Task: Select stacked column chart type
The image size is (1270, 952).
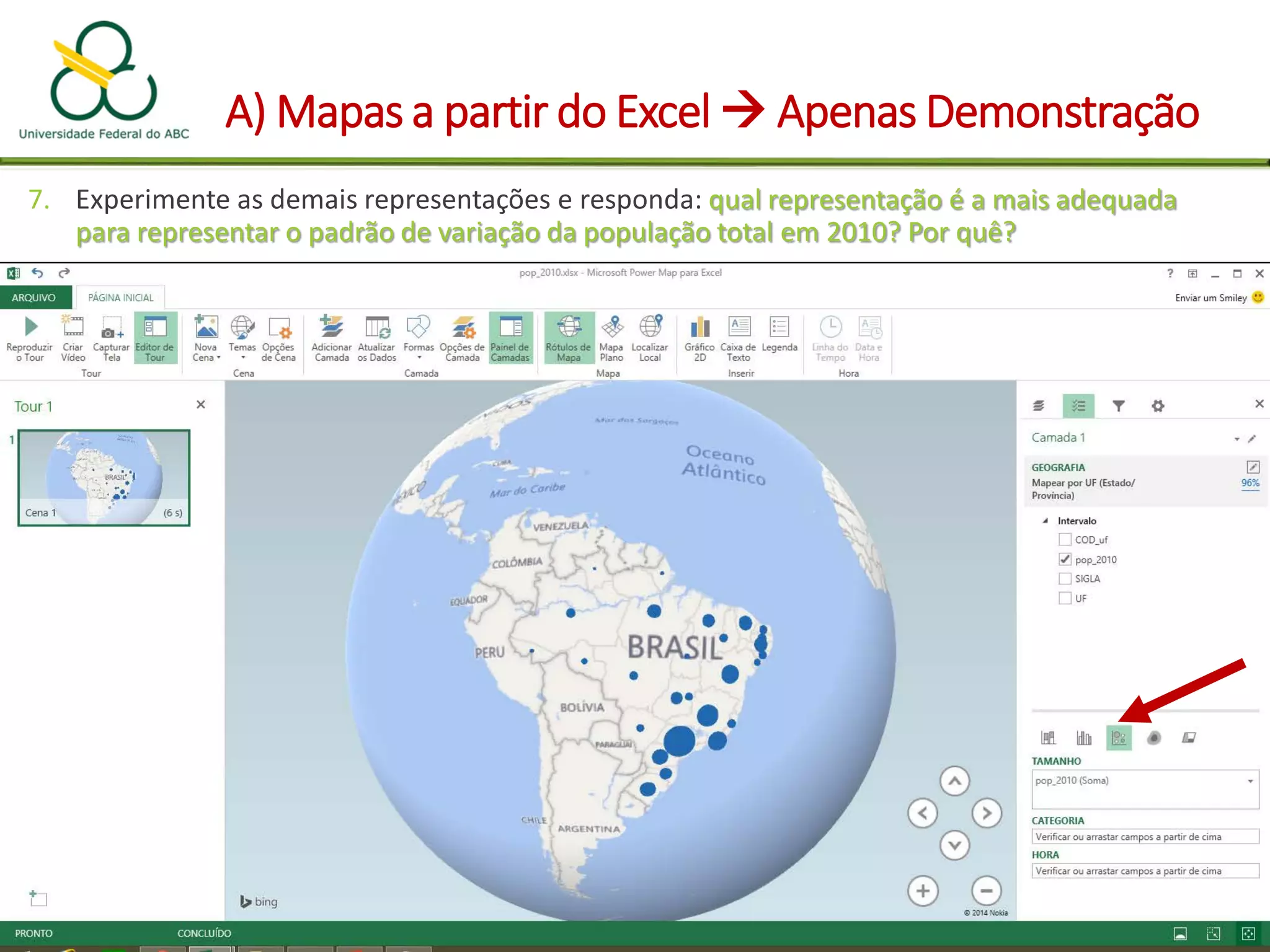Action: [x=1048, y=738]
